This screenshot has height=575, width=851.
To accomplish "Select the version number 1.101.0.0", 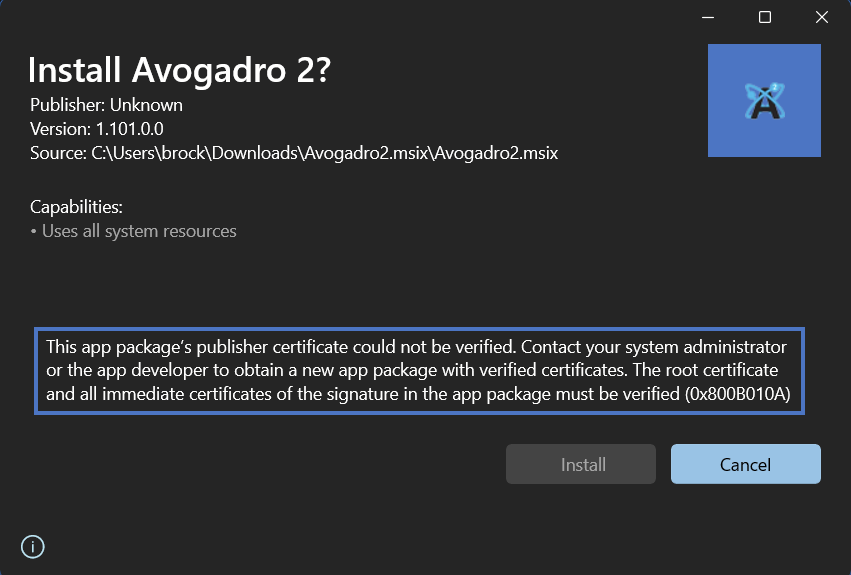I will pos(129,129).
